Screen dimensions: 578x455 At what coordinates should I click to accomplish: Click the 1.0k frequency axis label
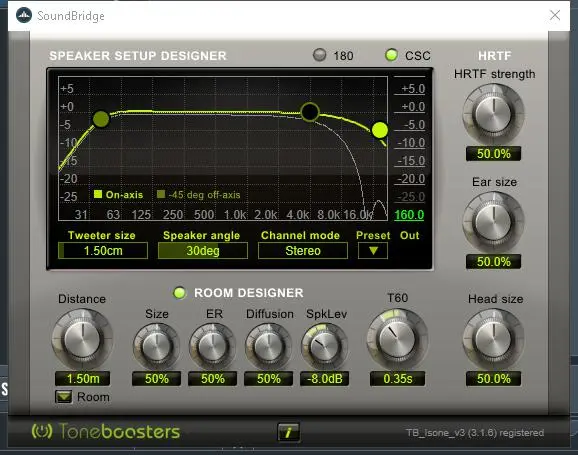pos(235,215)
